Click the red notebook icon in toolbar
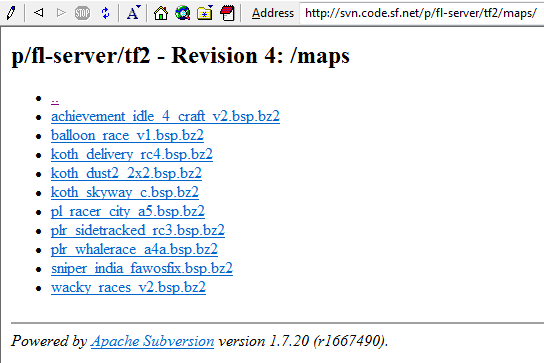 click(228, 13)
